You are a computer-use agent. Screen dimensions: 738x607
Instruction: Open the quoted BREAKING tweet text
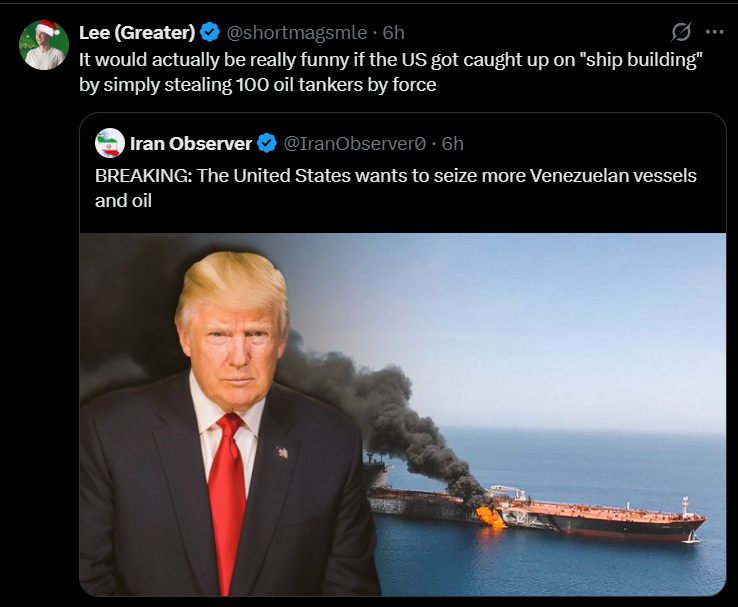click(395, 188)
